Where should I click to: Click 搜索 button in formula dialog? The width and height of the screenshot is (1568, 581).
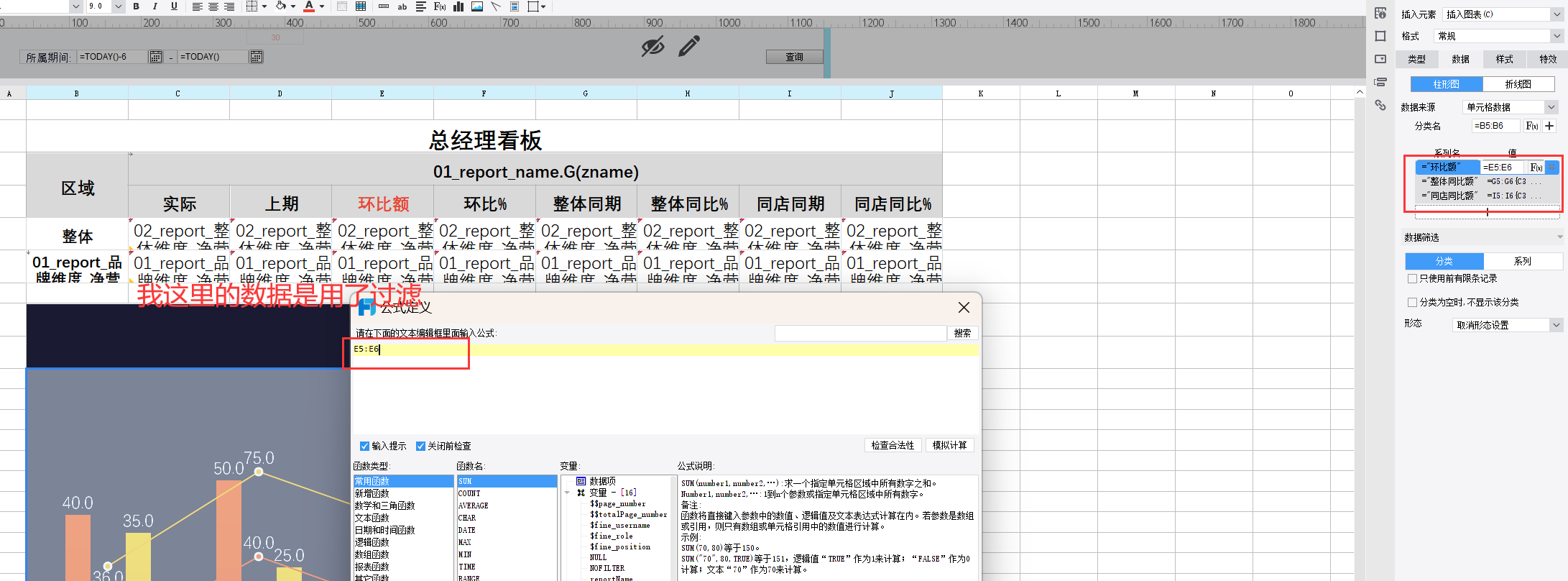(x=962, y=333)
